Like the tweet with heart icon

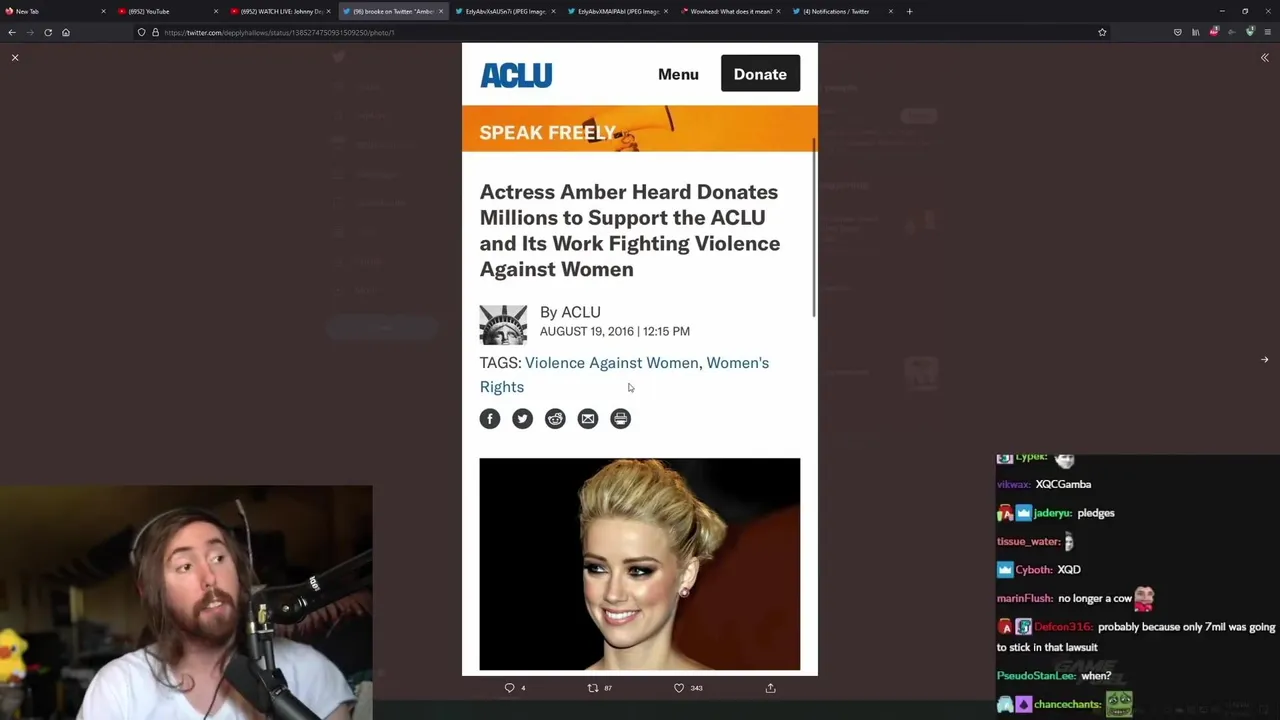(x=679, y=688)
